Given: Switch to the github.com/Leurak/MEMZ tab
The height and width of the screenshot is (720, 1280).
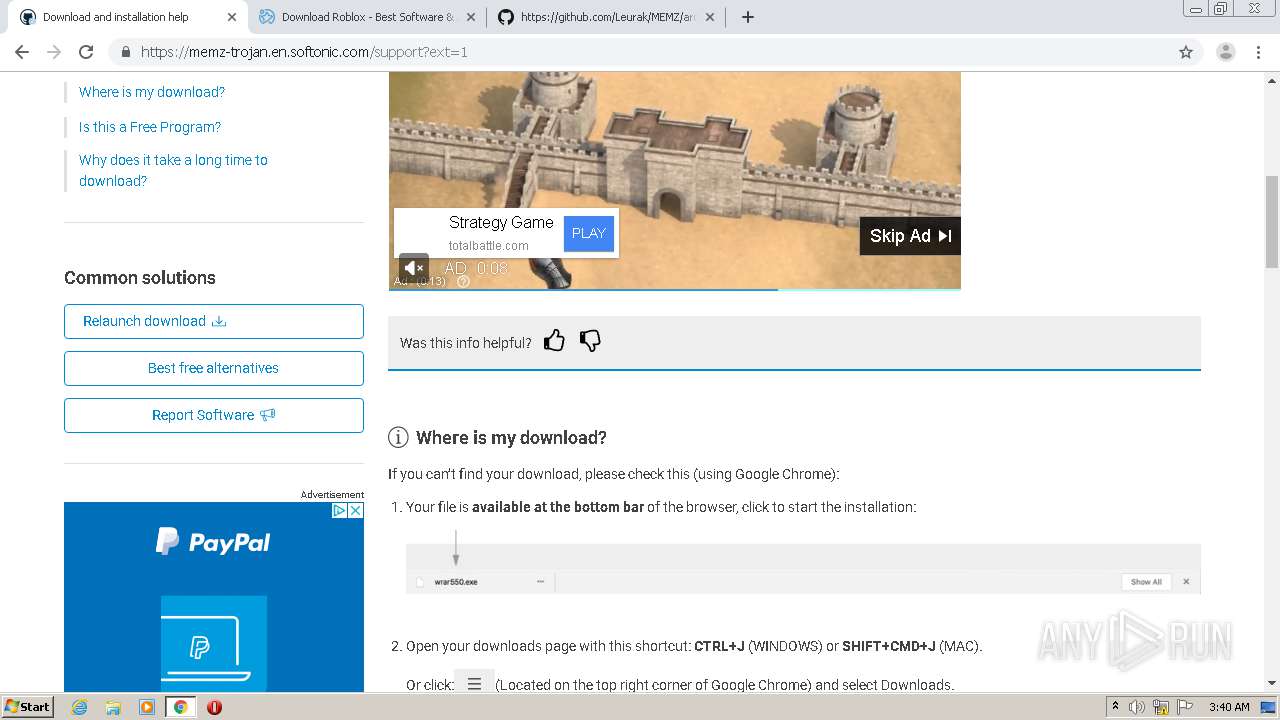Looking at the screenshot, I should [607, 17].
